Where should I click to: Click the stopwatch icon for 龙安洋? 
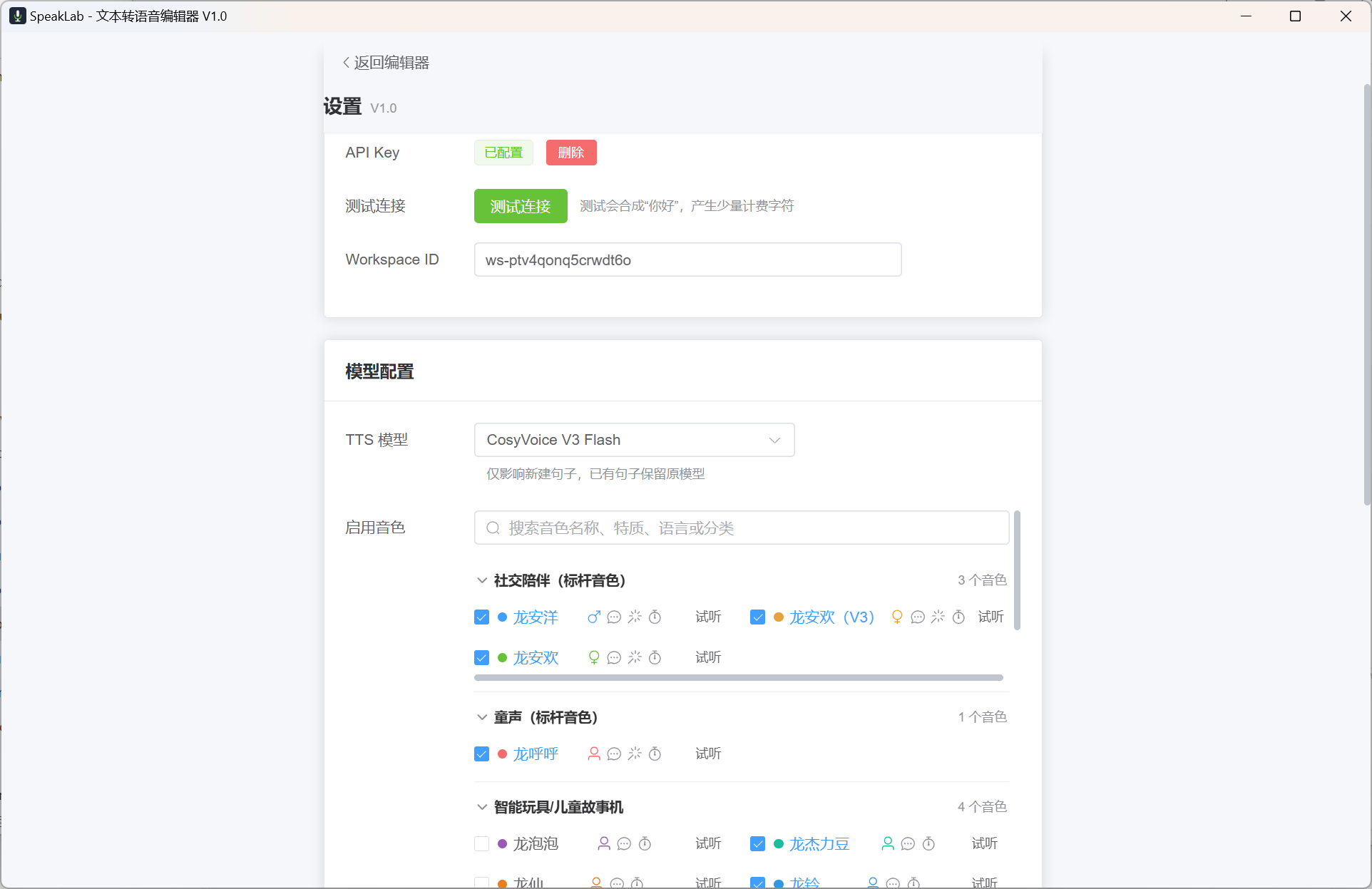point(655,617)
